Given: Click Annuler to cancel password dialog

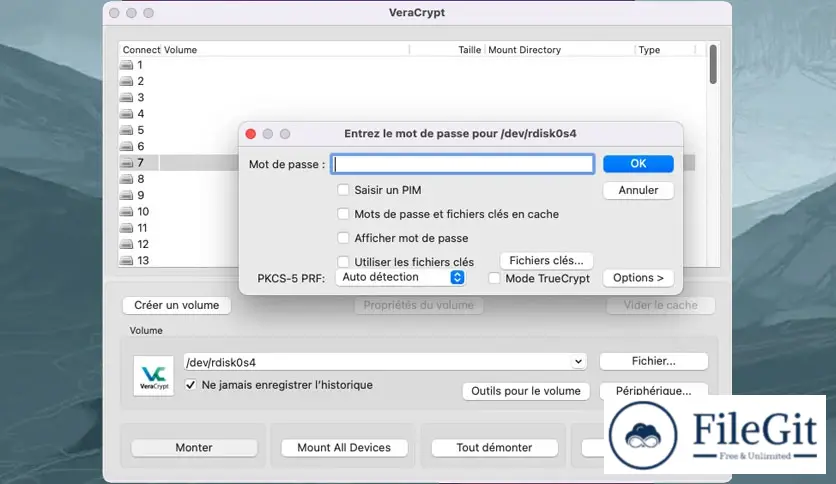Looking at the screenshot, I should click(638, 190).
